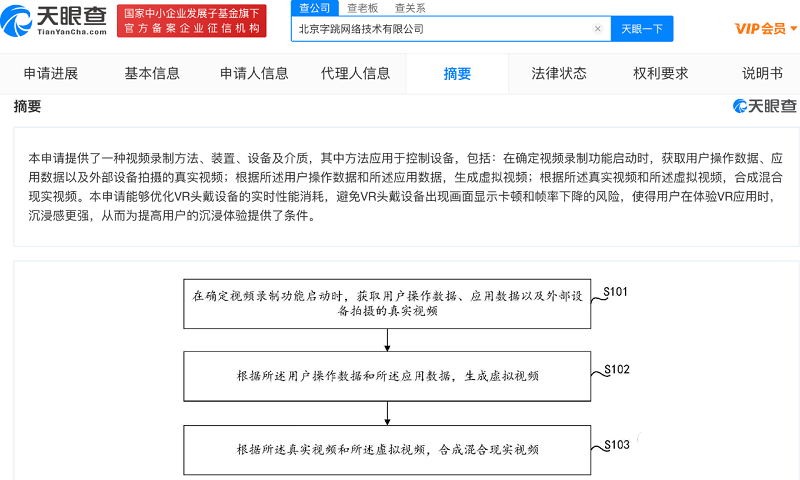Click the 天眼一下 search button

pyautogui.click(x=641, y=29)
